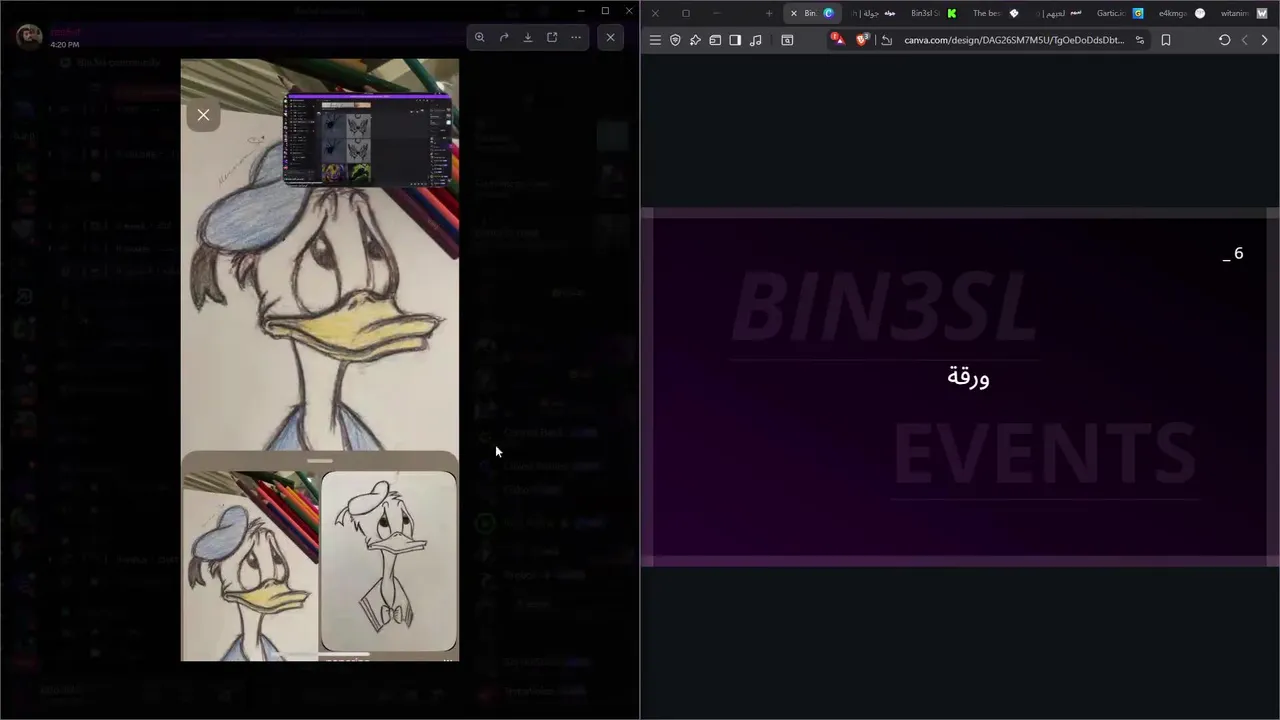Open the image in browser icon
Viewport: 1280px width, 720px height.
click(x=552, y=37)
